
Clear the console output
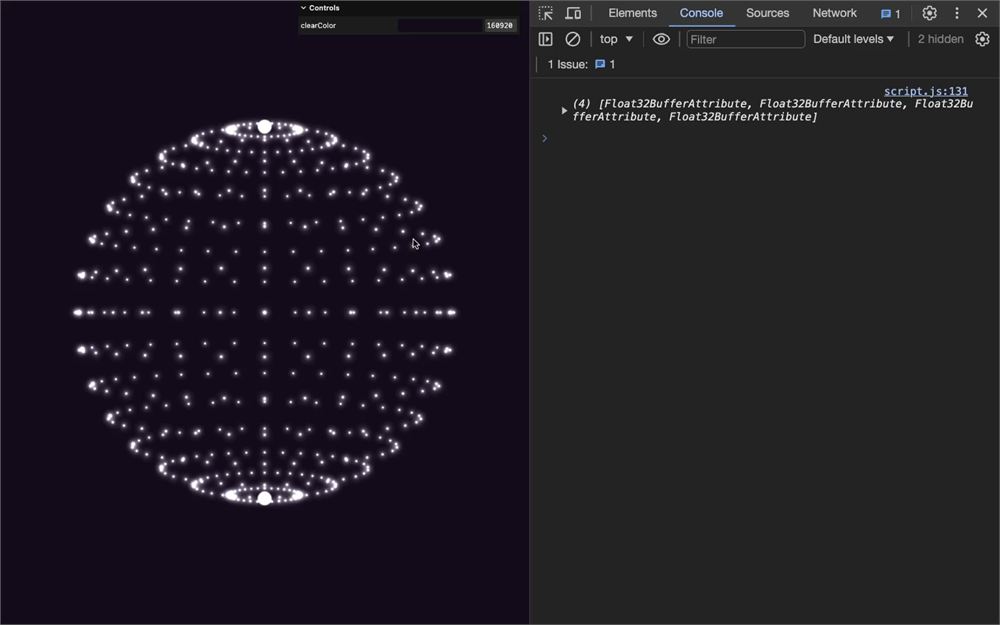(573, 40)
